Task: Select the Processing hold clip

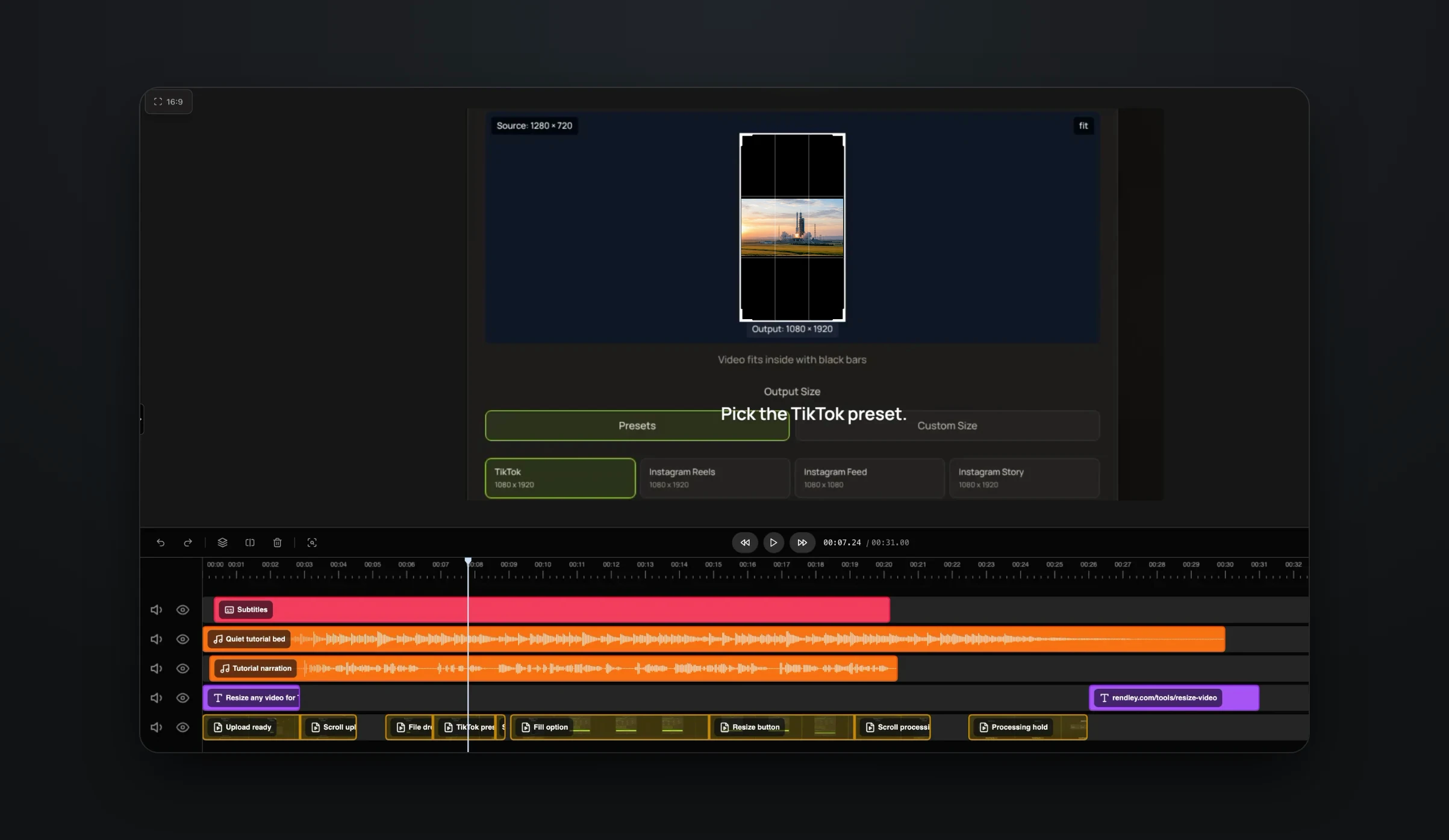Action: tap(1028, 727)
